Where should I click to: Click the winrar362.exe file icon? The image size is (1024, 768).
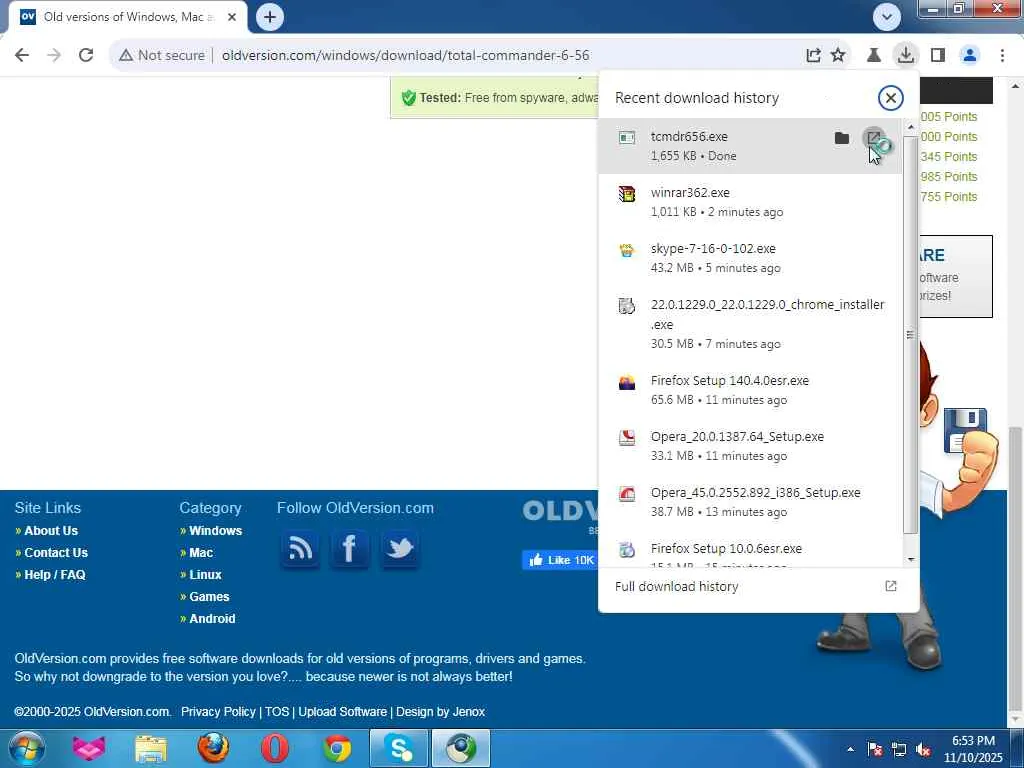tap(626, 194)
